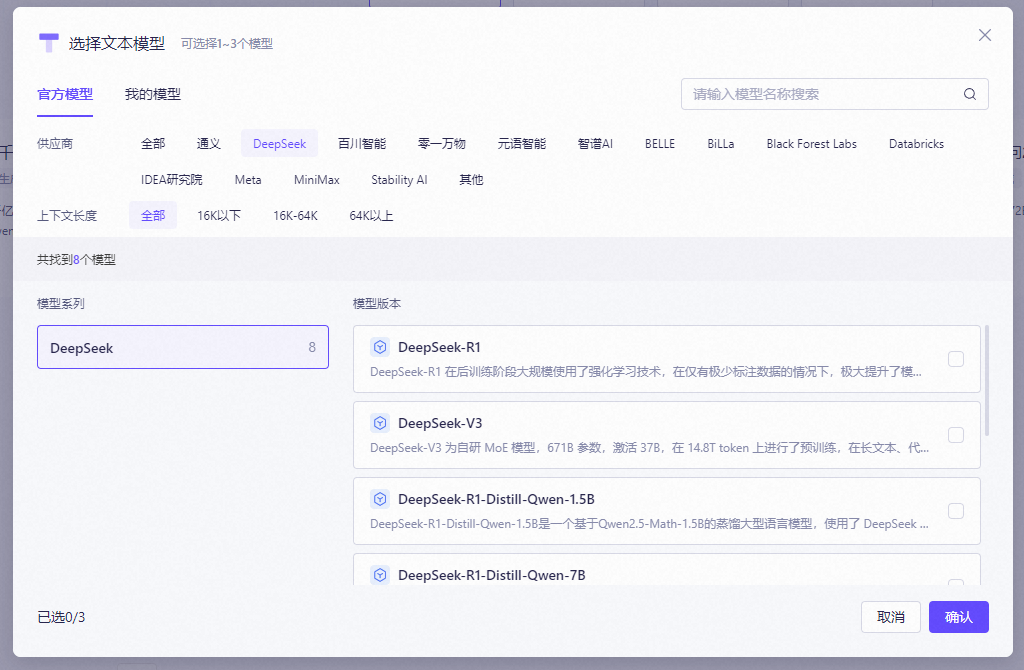Filter supplier by Stability AI
The width and height of the screenshot is (1024, 670).
pos(399,180)
